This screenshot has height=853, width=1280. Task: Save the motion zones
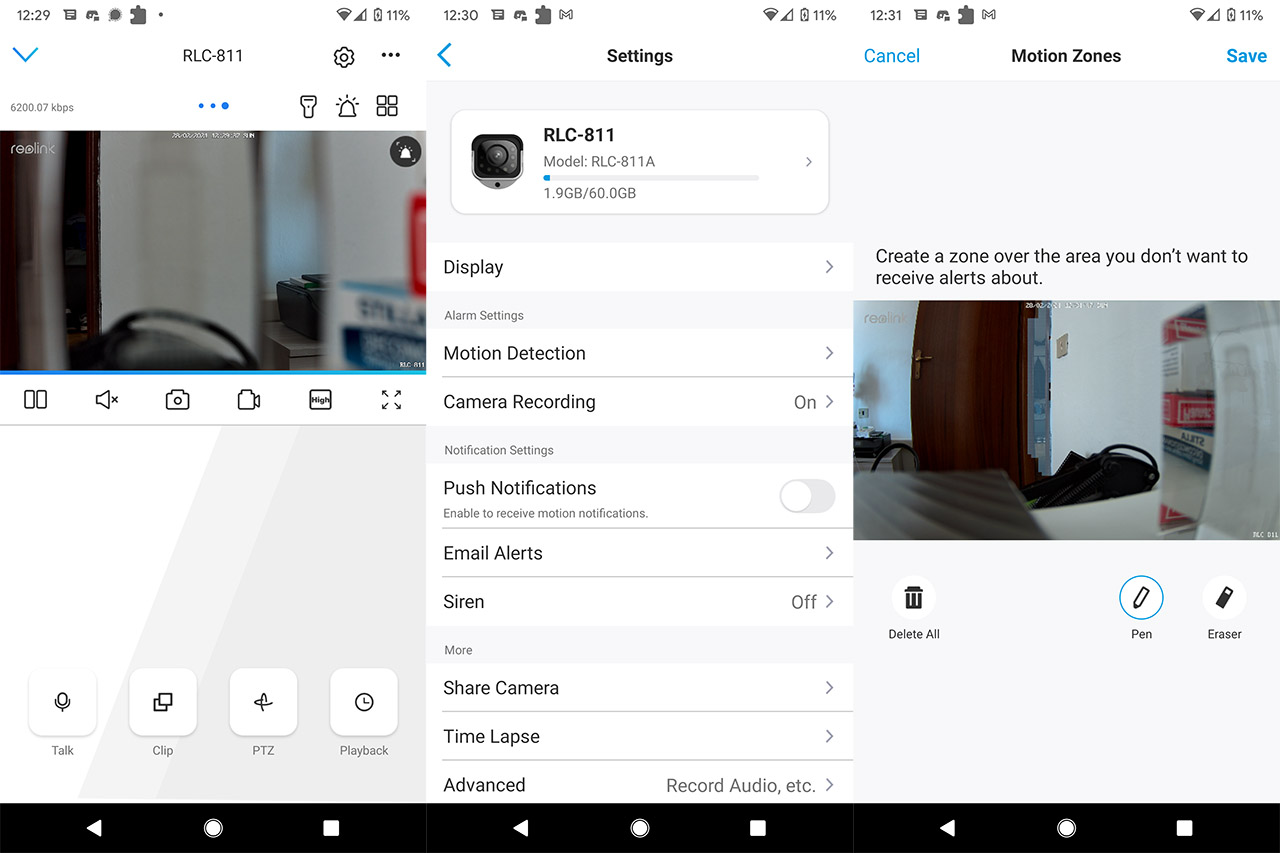[x=1246, y=56]
